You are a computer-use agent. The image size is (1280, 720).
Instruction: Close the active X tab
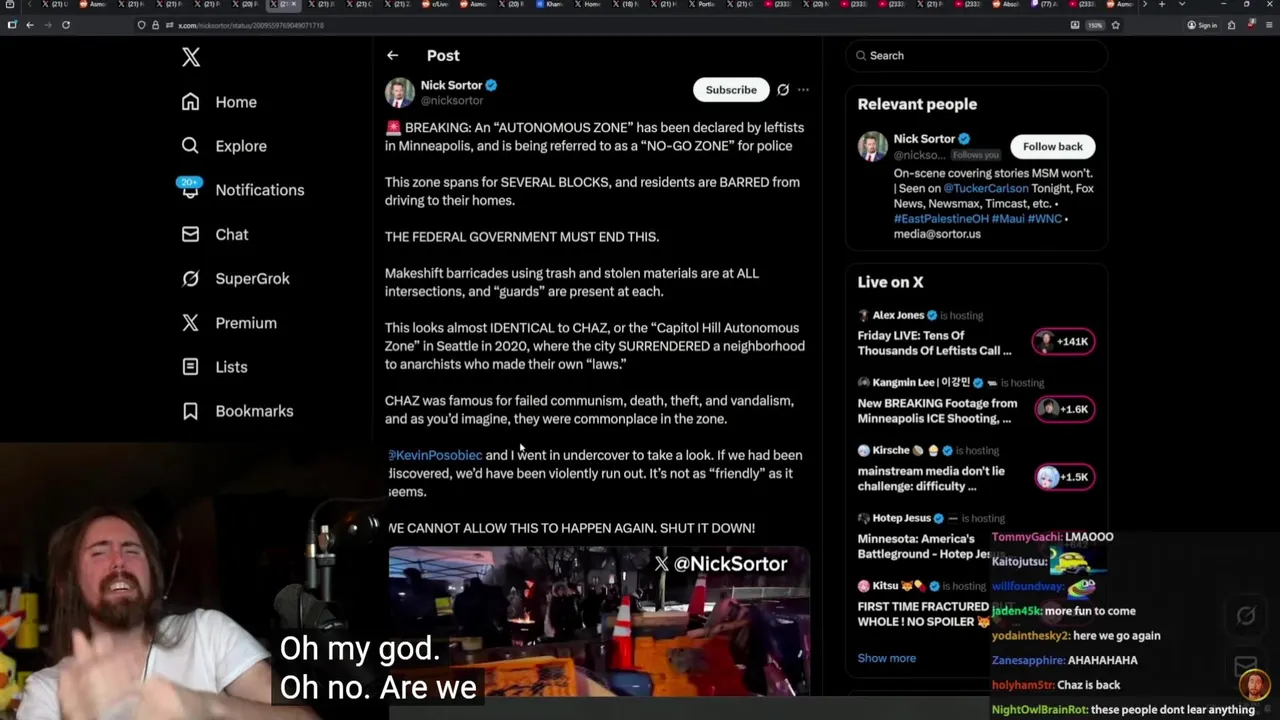point(294,4)
